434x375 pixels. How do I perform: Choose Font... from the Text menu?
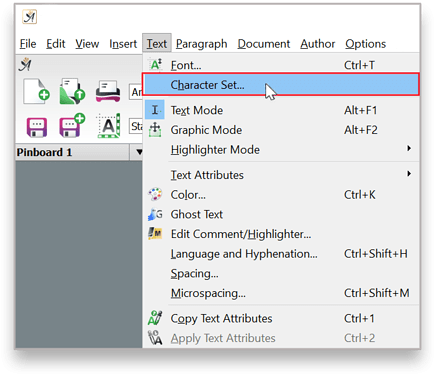[281, 65]
